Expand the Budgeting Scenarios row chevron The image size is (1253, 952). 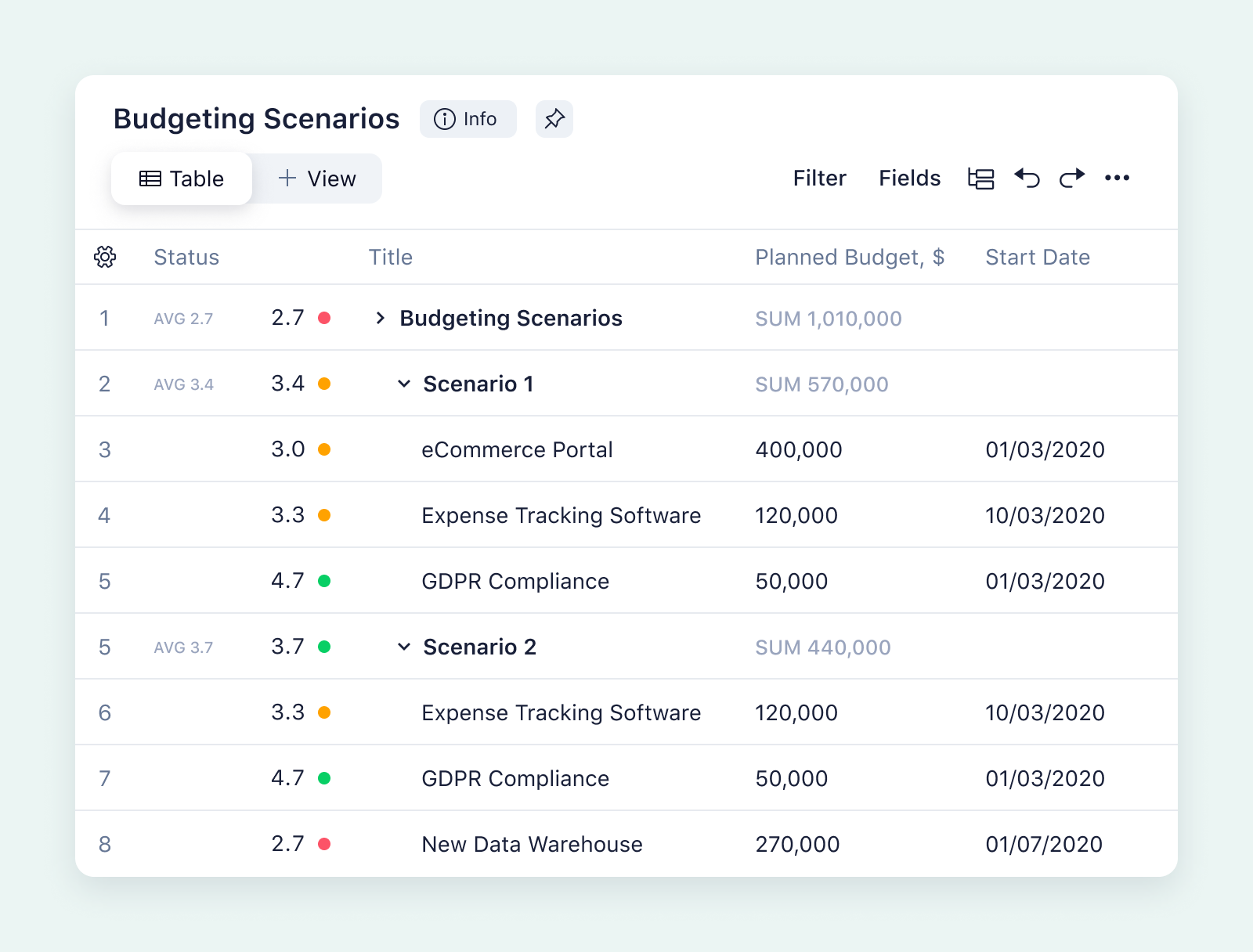tap(380, 318)
